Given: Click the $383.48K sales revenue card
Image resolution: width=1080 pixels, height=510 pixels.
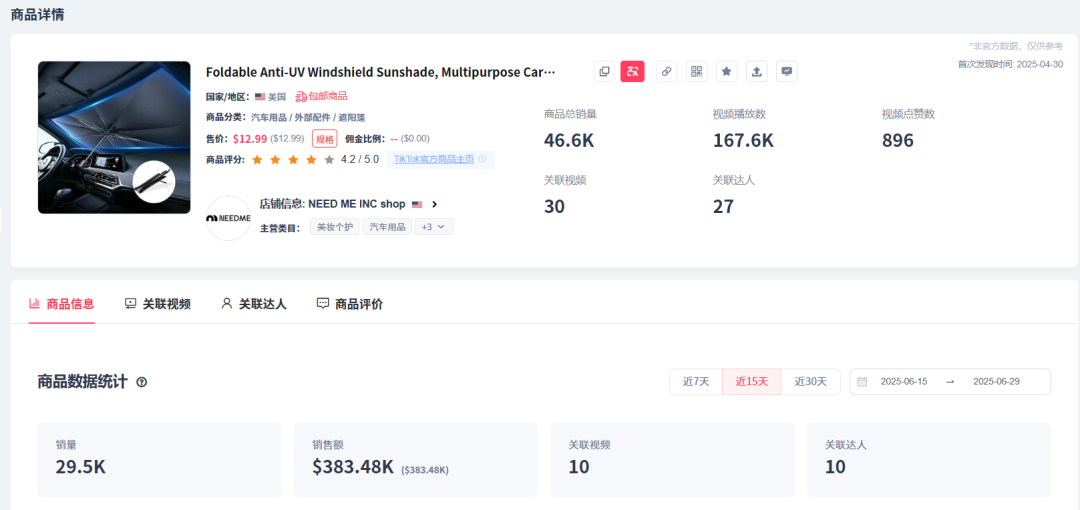Looking at the screenshot, I should click(x=416, y=460).
